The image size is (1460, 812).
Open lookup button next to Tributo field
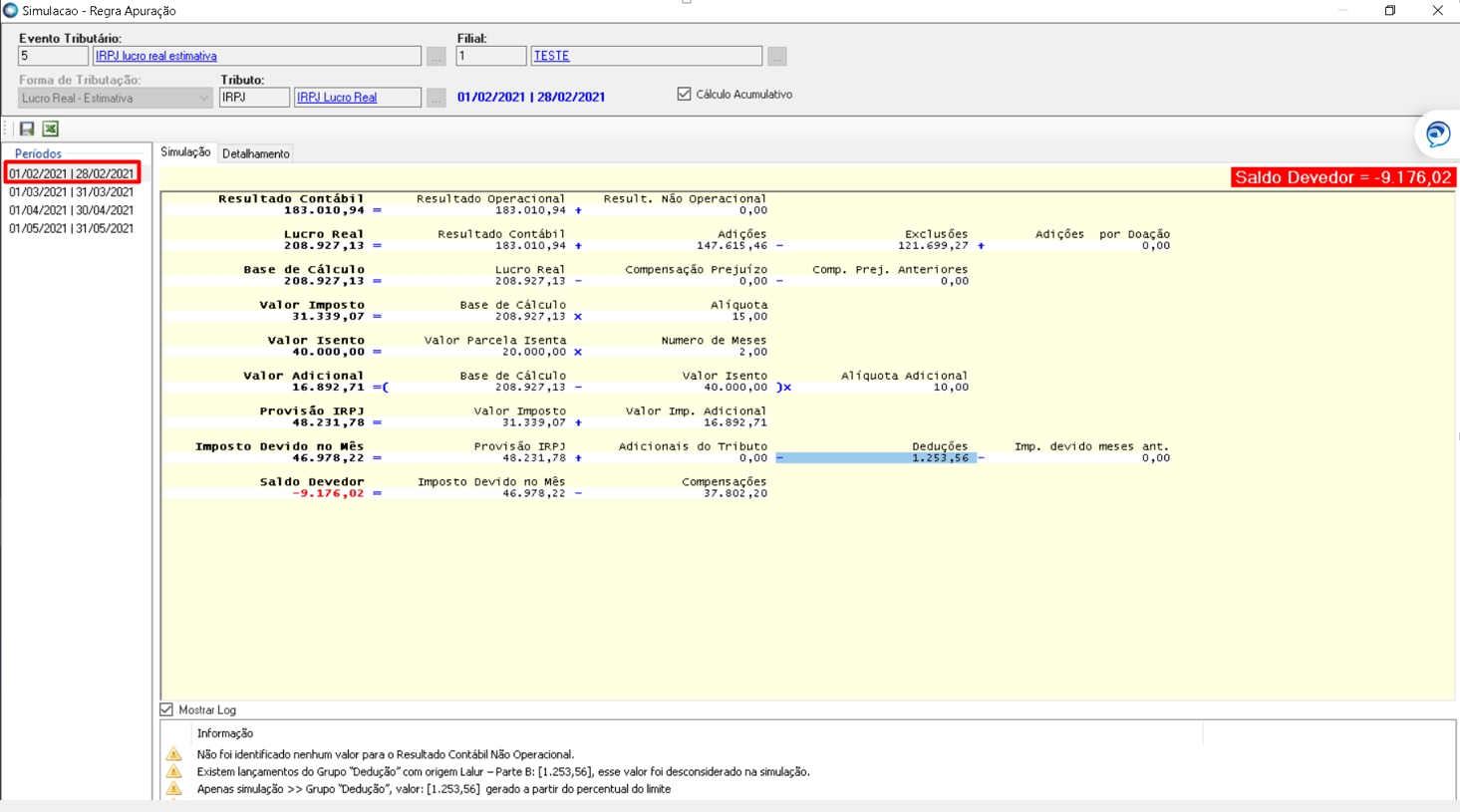[x=436, y=98]
